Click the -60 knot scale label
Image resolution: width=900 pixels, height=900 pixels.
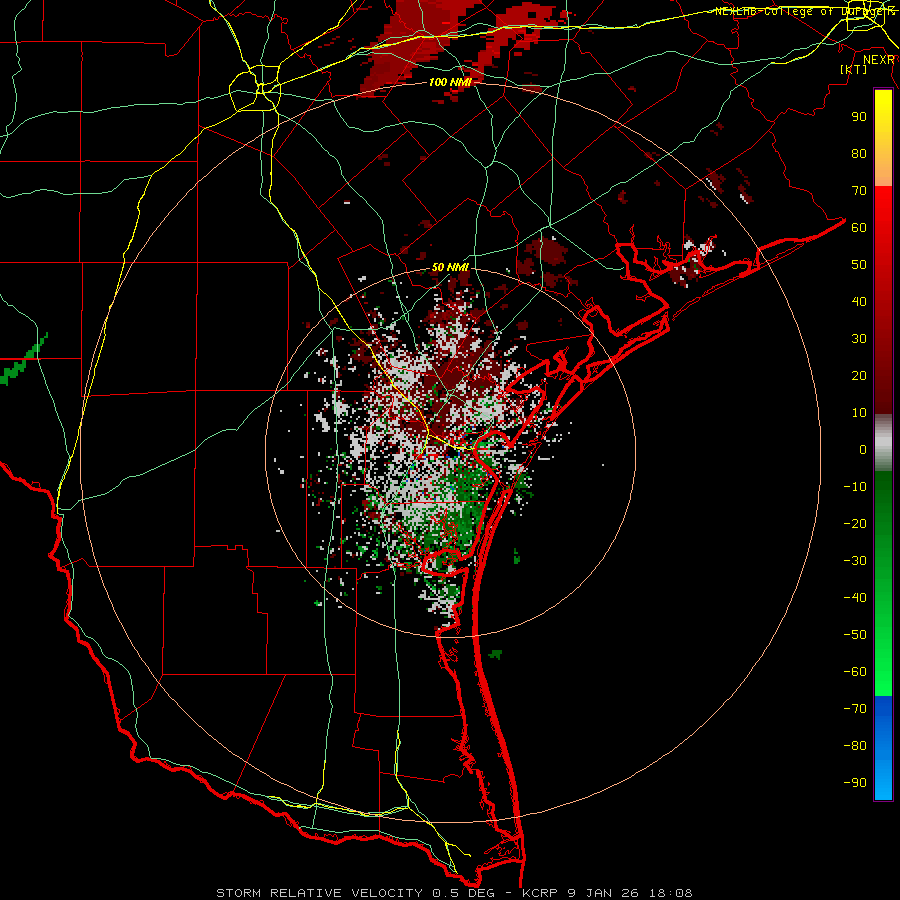click(x=855, y=672)
